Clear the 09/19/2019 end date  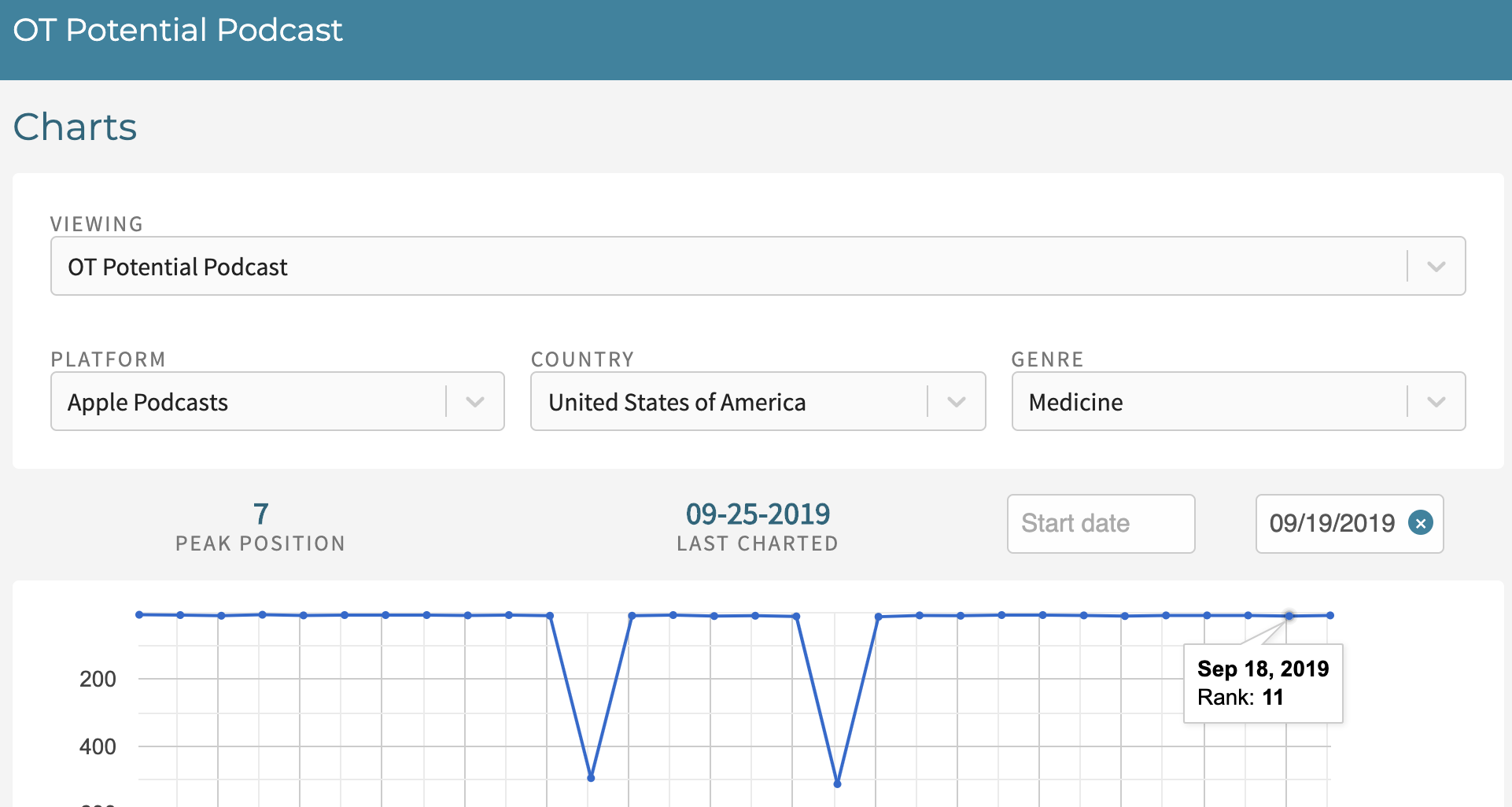click(x=1420, y=523)
